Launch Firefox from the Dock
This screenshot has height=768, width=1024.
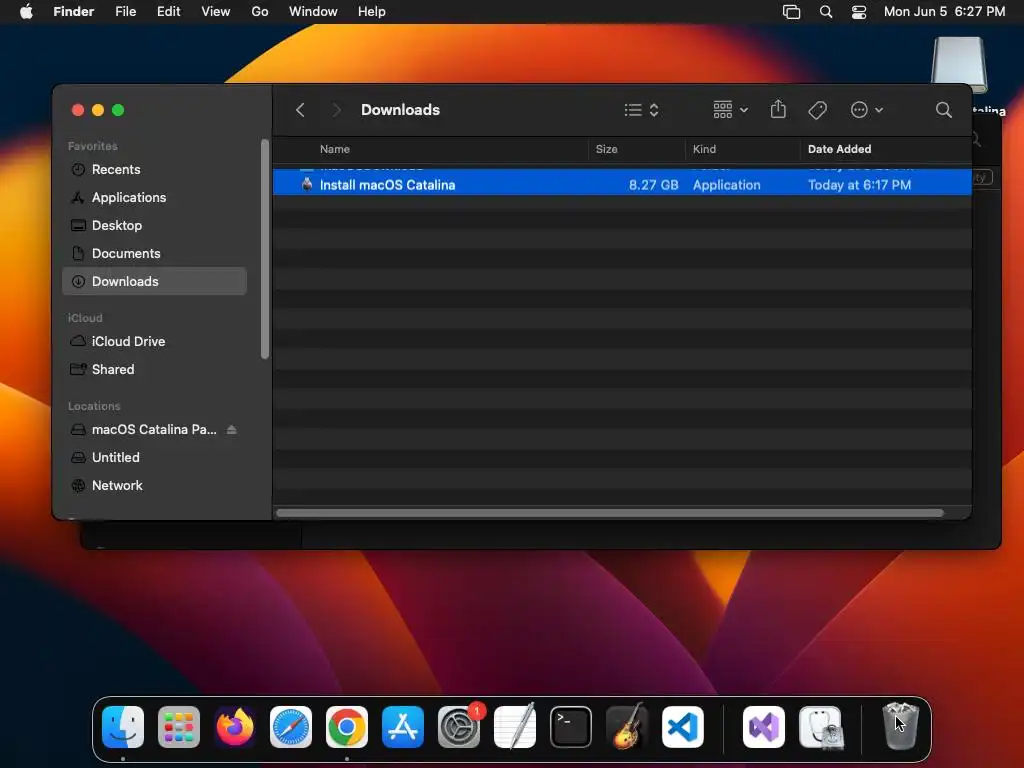[235, 727]
